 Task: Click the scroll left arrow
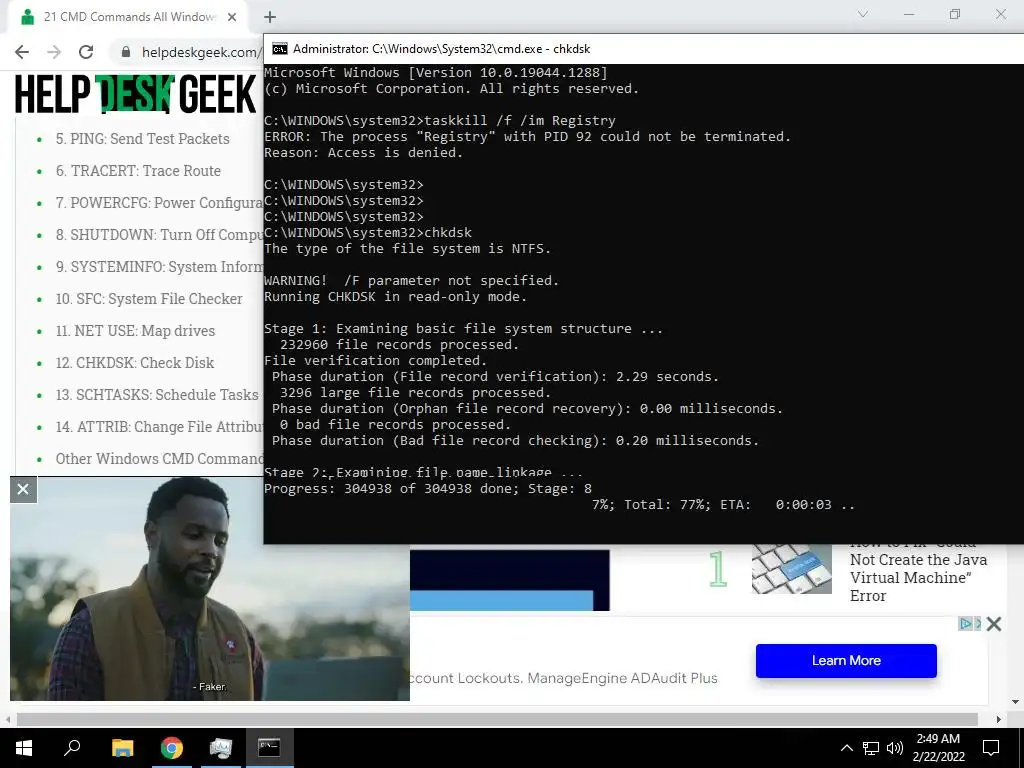[x=7, y=719]
